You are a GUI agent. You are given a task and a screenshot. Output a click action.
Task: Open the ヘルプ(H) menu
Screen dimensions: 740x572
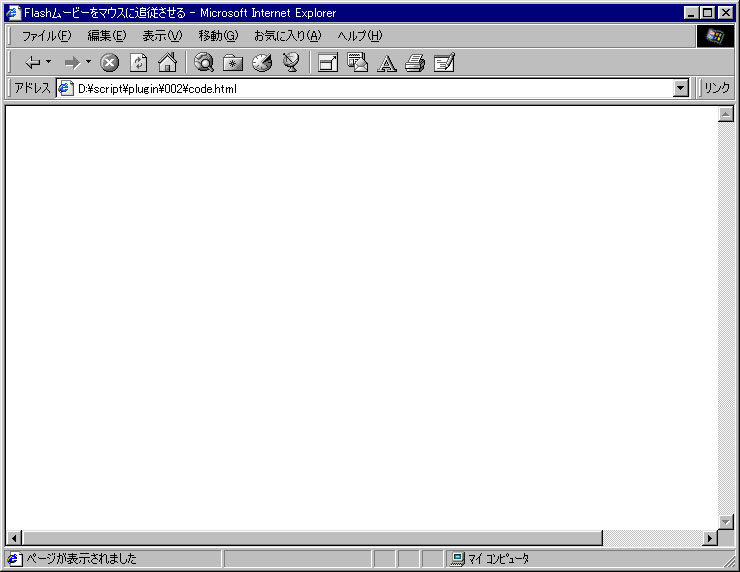(x=360, y=36)
